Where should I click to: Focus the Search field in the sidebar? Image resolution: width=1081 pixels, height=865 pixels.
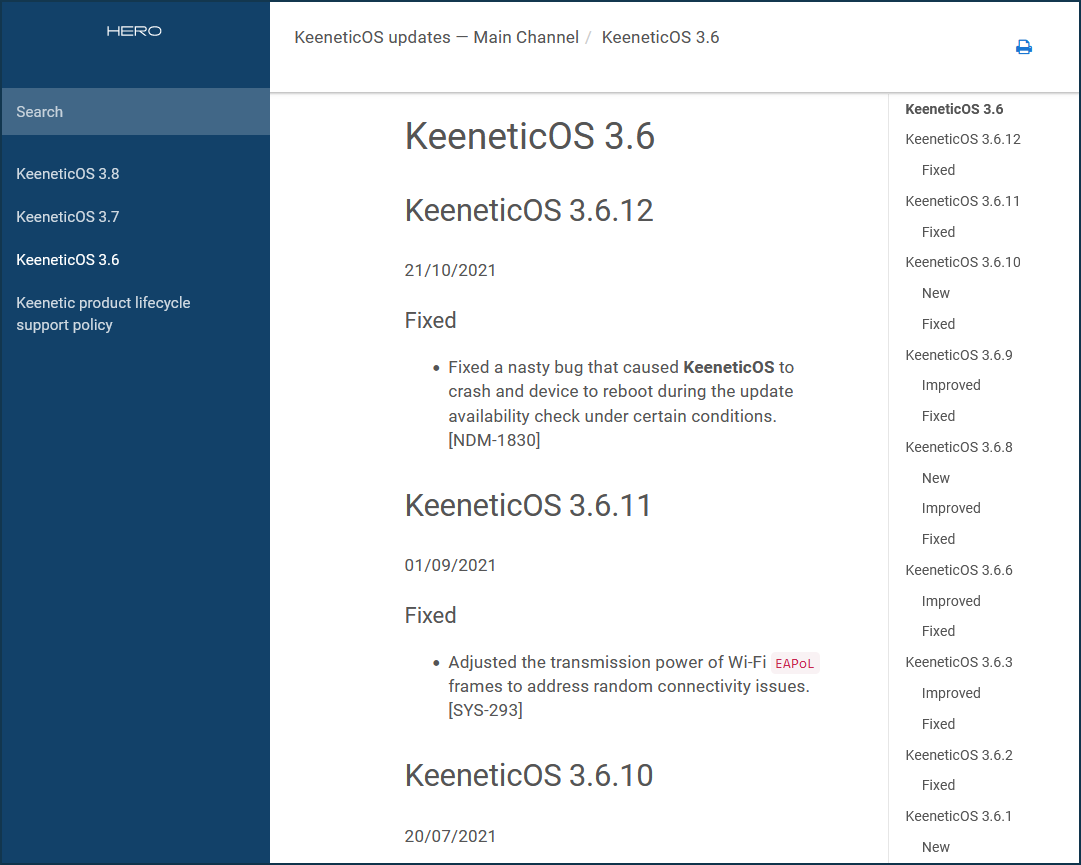click(x=136, y=112)
